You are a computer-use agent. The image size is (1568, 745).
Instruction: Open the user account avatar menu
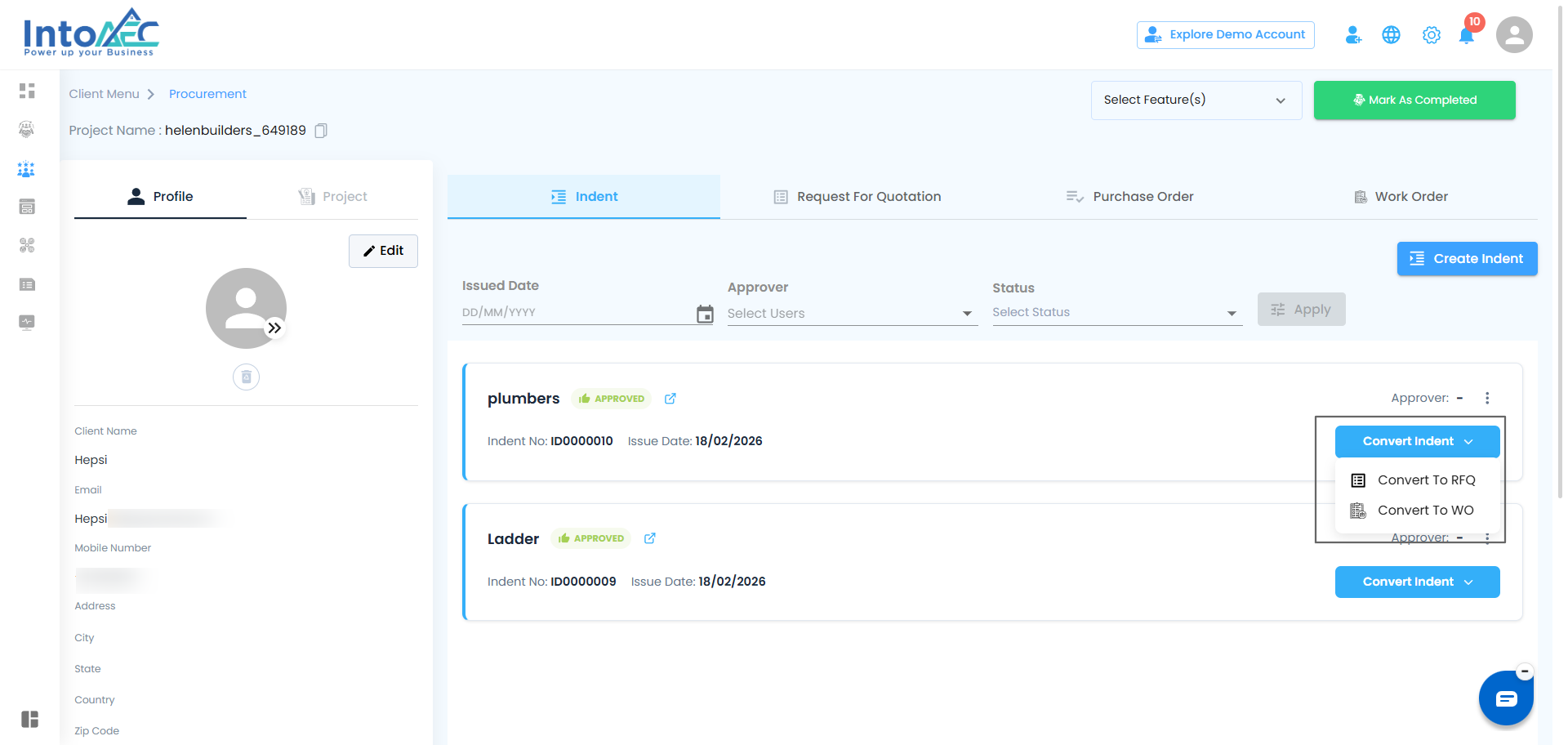tap(1514, 35)
